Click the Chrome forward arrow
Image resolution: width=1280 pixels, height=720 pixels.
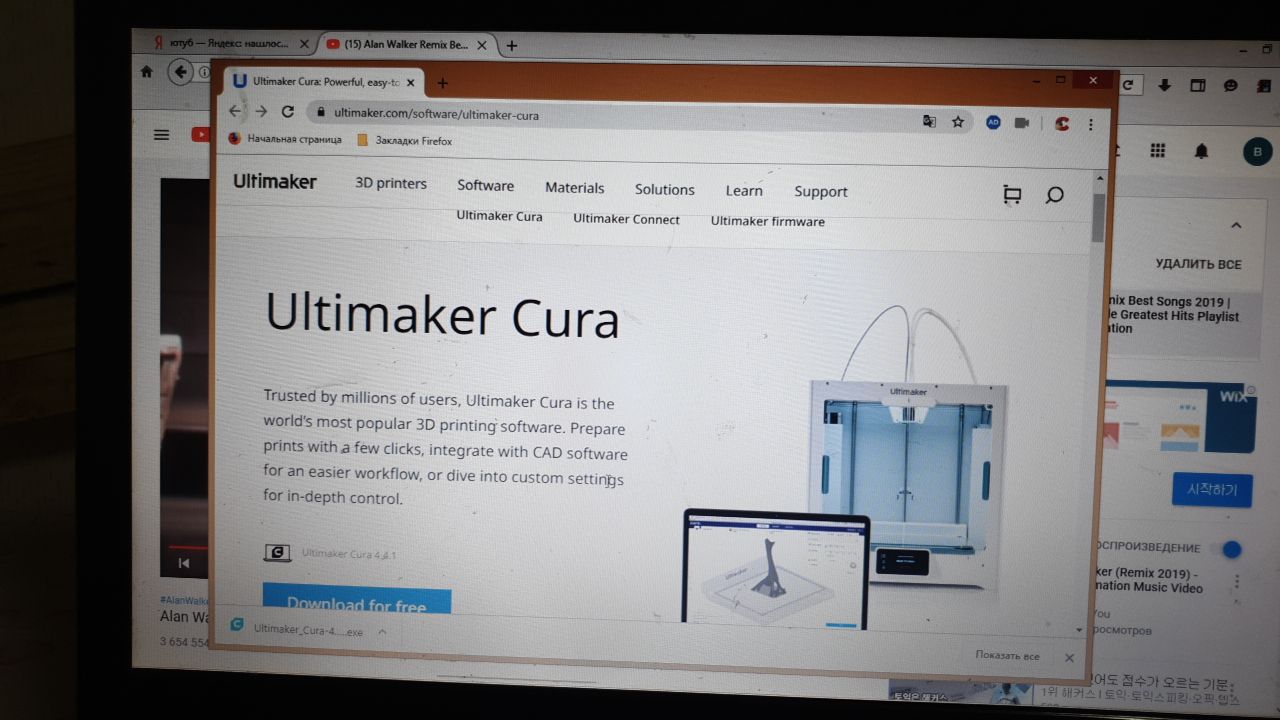[x=261, y=112]
